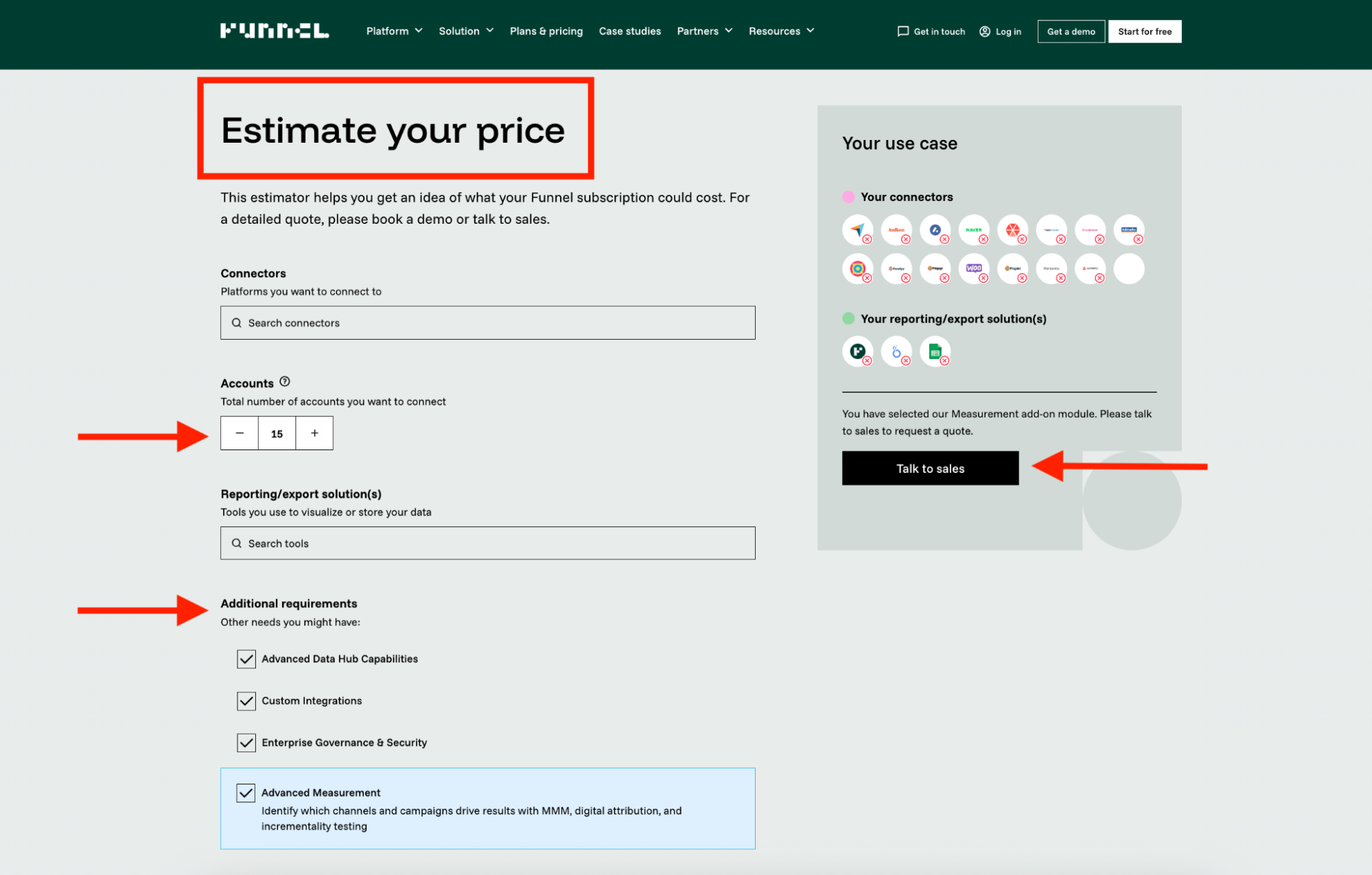Click the Funnel logo in the navigation bar
Viewport: 1372px width, 875px height.
[274, 30]
